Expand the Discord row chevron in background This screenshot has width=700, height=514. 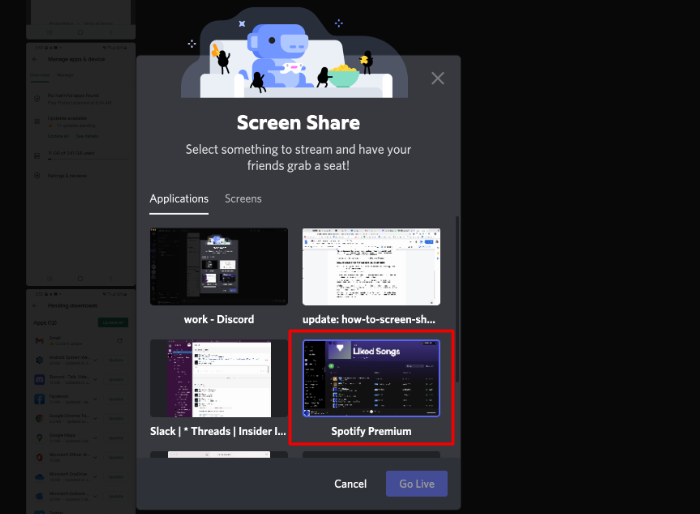click(x=95, y=380)
